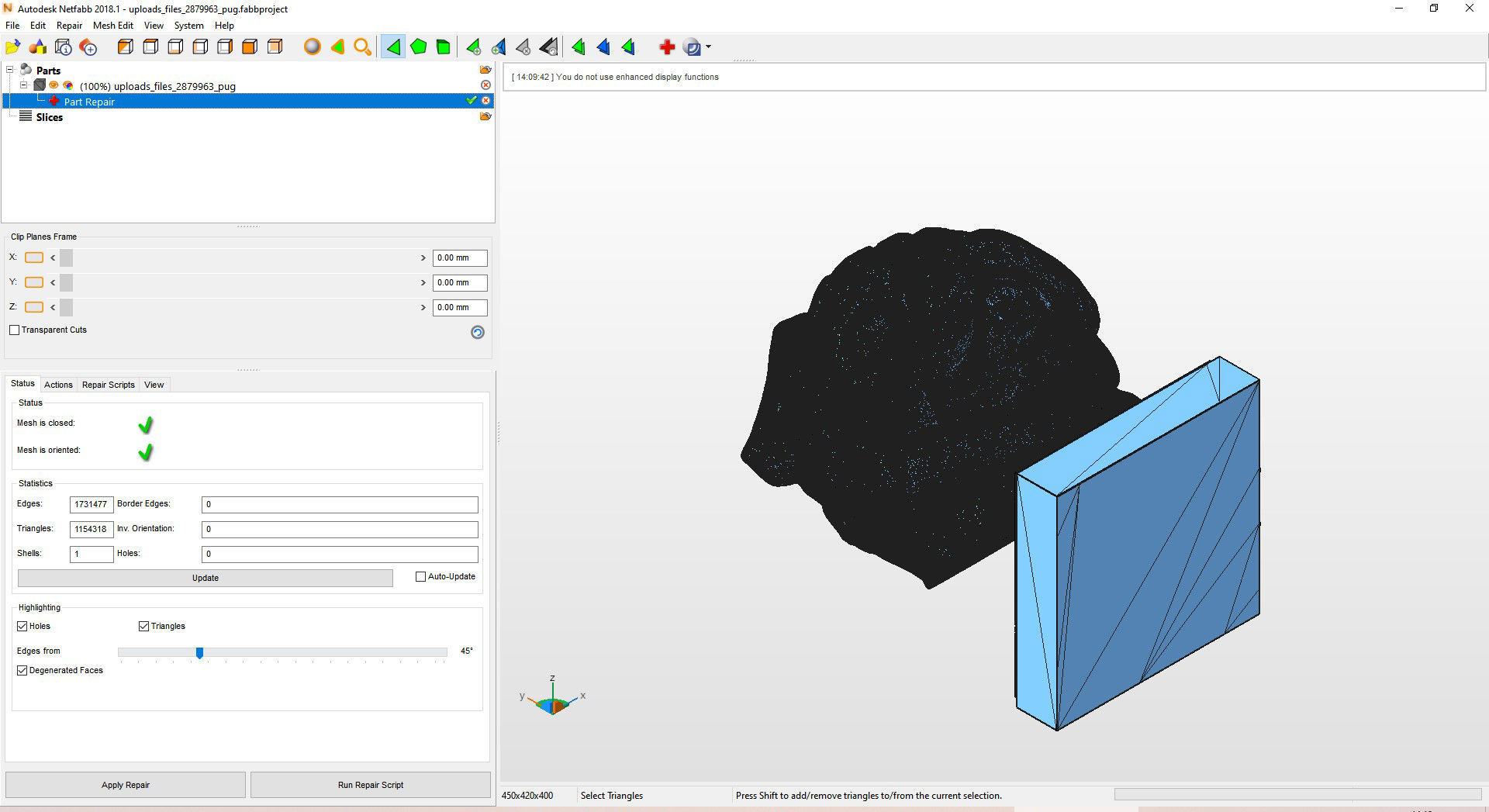This screenshot has height=812, width=1489.
Task: Click the dark gray triangles repair icon
Action: point(548,47)
